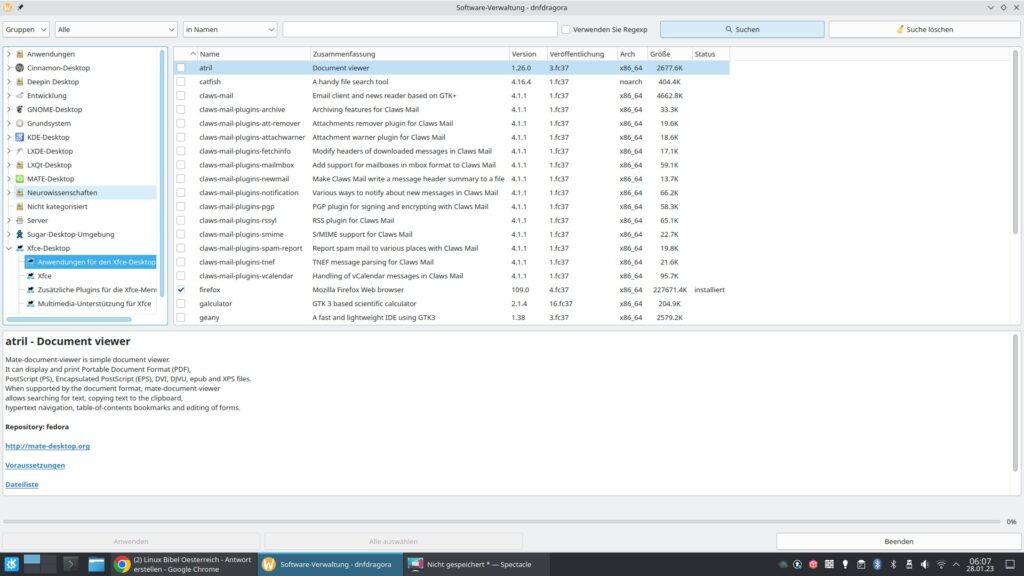Tick the checkbox for catfish
The height and width of the screenshot is (576, 1024).
point(181,82)
